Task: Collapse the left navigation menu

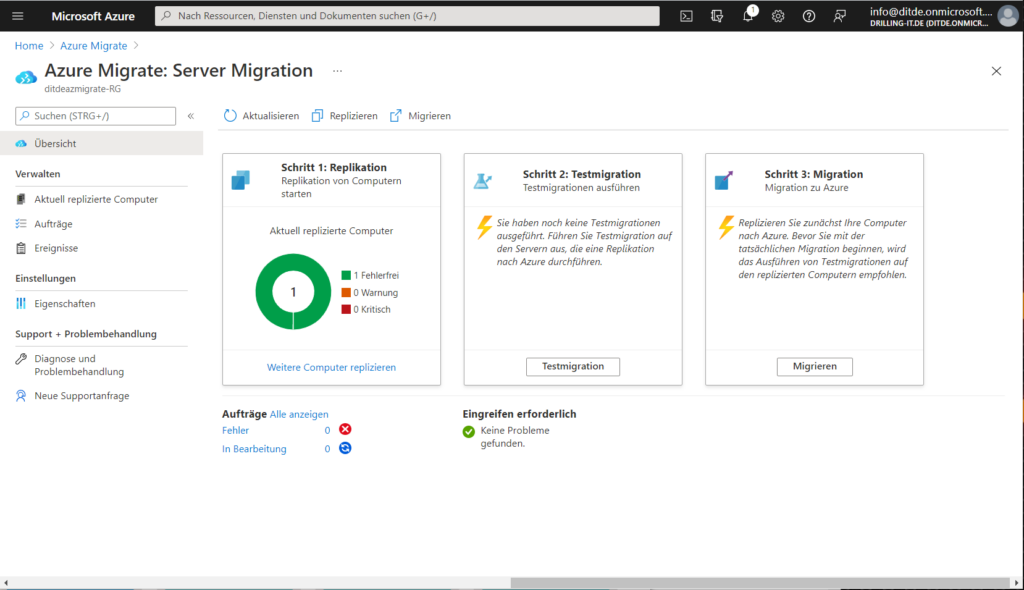Action: (x=191, y=116)
